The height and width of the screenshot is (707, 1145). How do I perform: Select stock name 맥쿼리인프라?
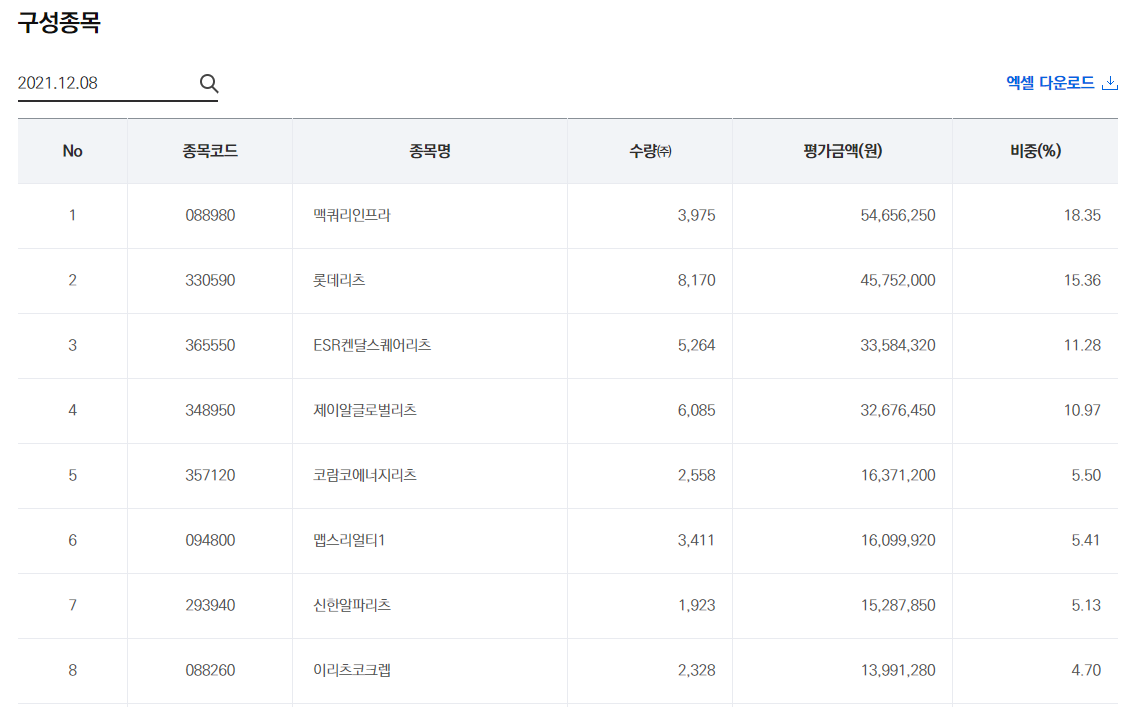click(x=352, y=215)
